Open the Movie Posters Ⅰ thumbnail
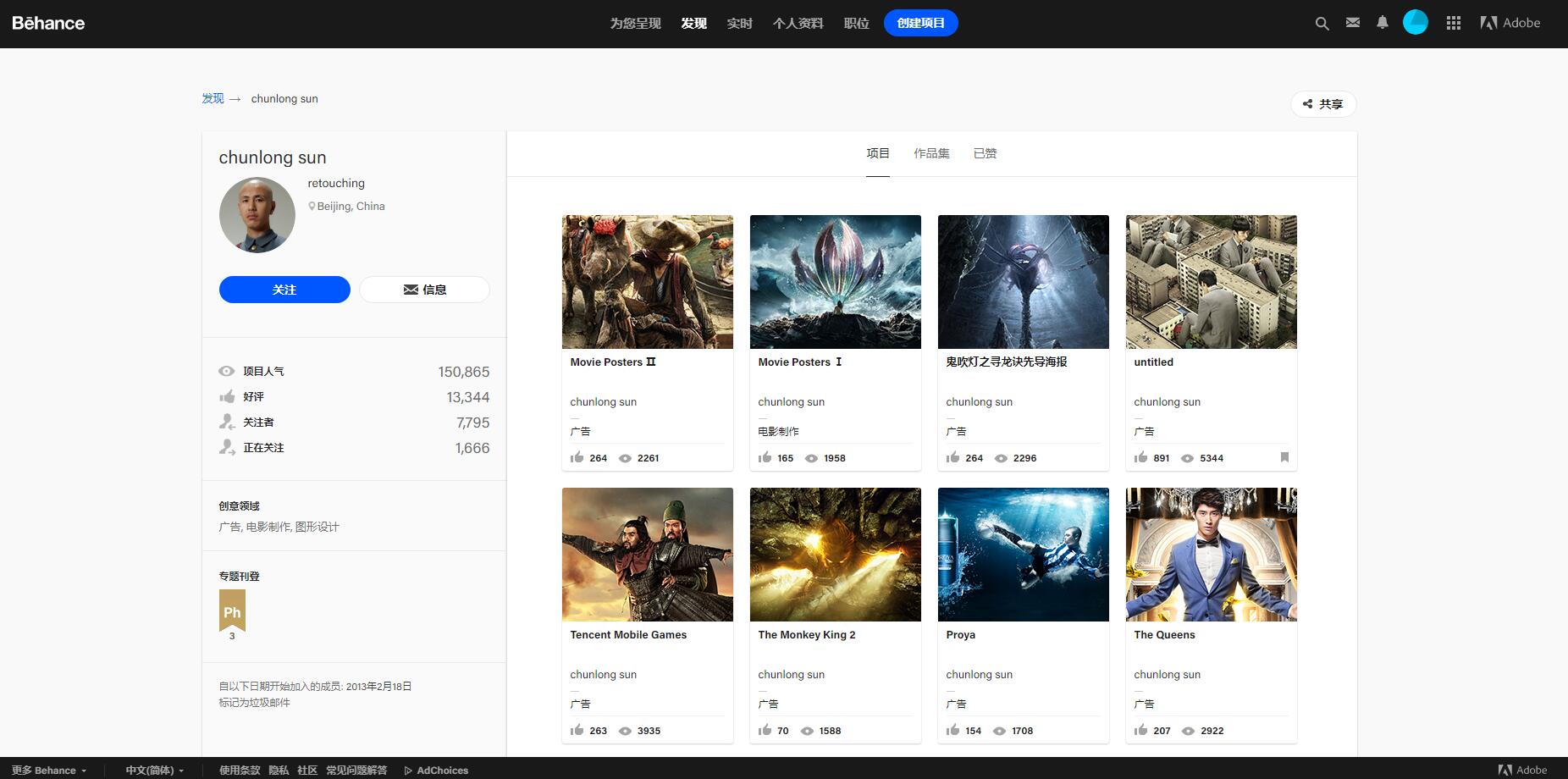 (836, 282)
